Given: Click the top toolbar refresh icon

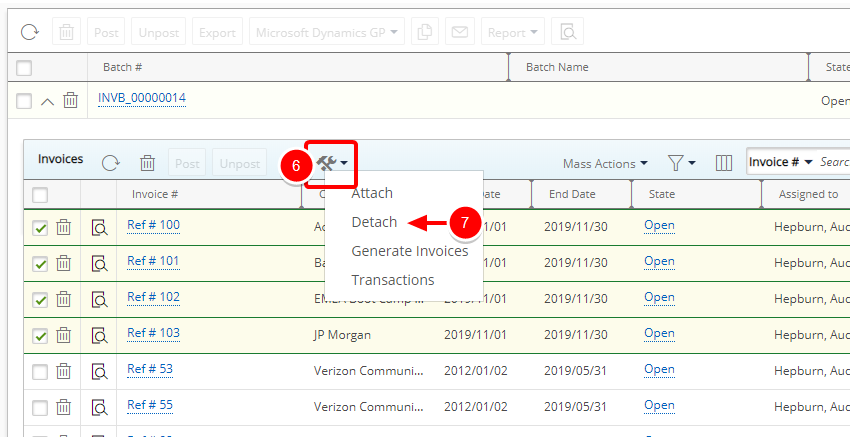Looking at the screenshot, I should pos(28,32).
